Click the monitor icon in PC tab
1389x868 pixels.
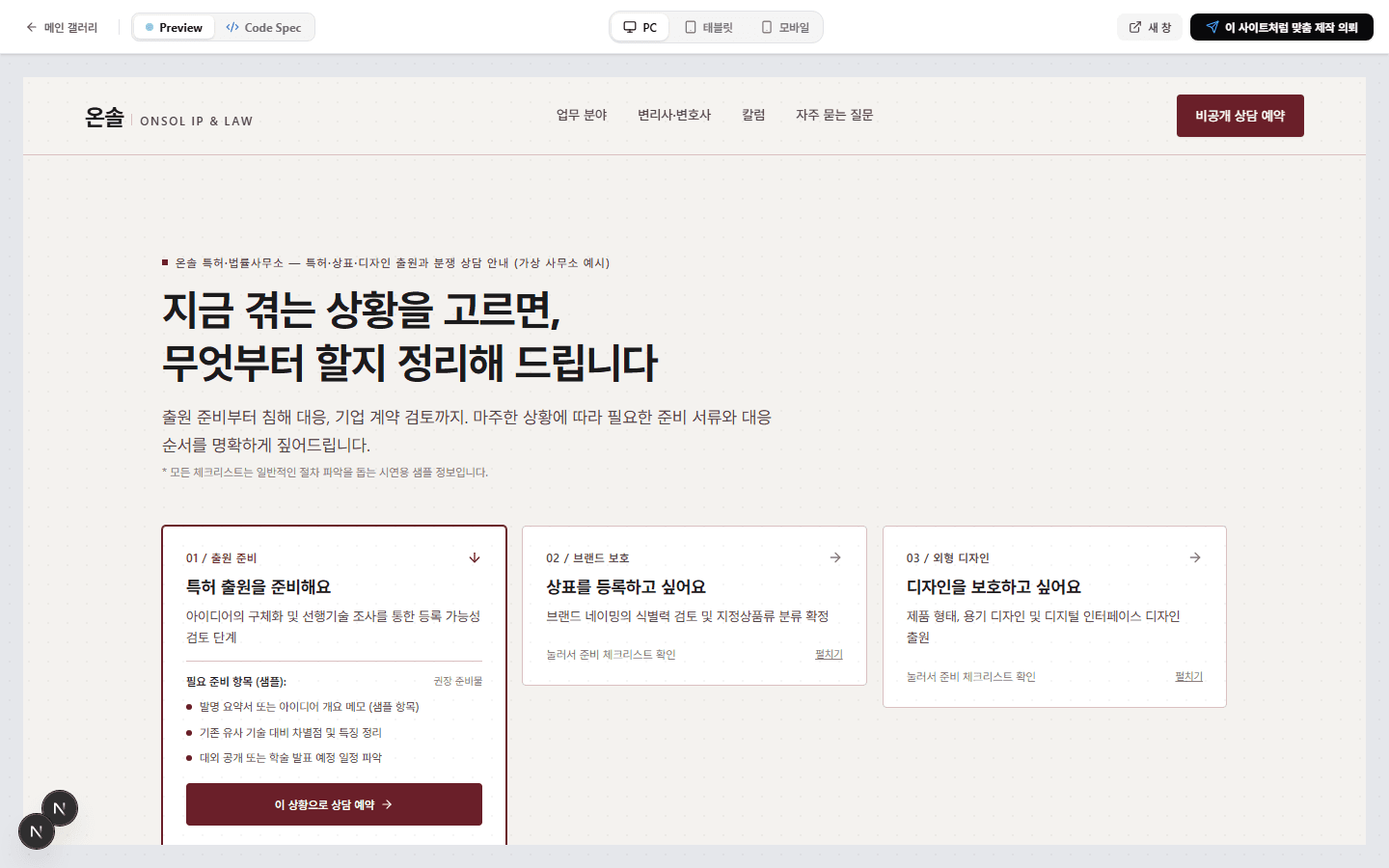point(630,27)
